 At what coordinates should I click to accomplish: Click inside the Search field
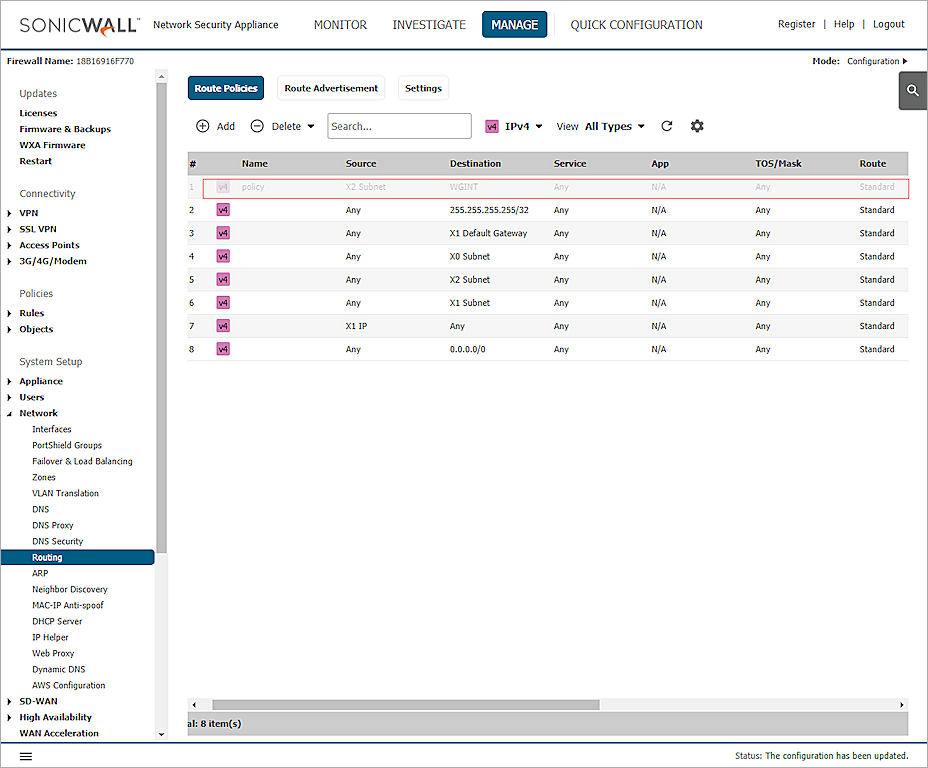tap(398, 126)
